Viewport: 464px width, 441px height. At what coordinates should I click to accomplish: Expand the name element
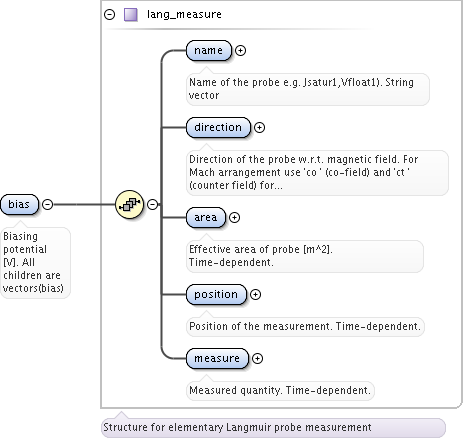[x=240, y=50]
